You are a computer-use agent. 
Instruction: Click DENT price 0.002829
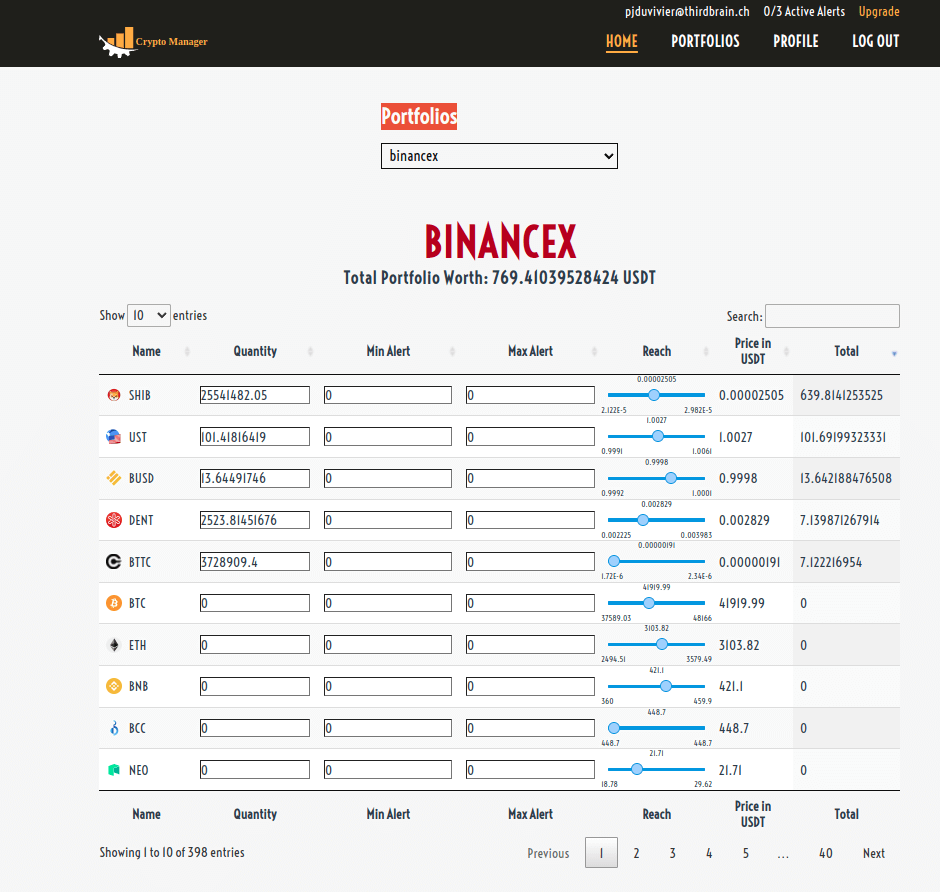click(744, 520)
